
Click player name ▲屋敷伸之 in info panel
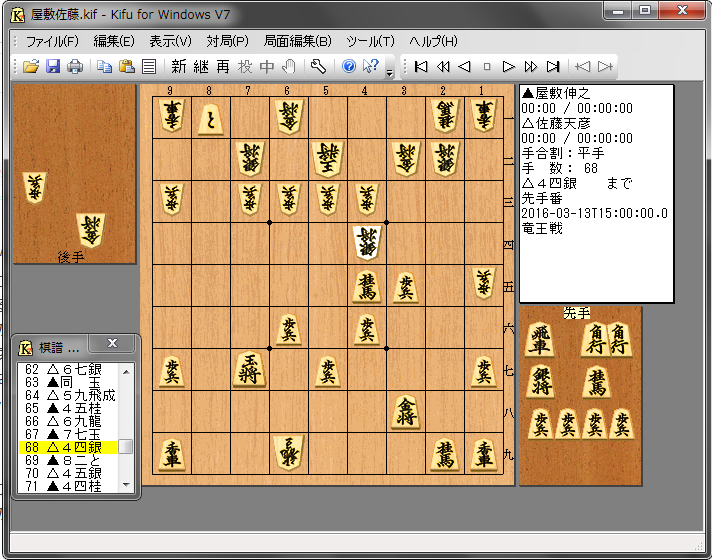point(556,94)
